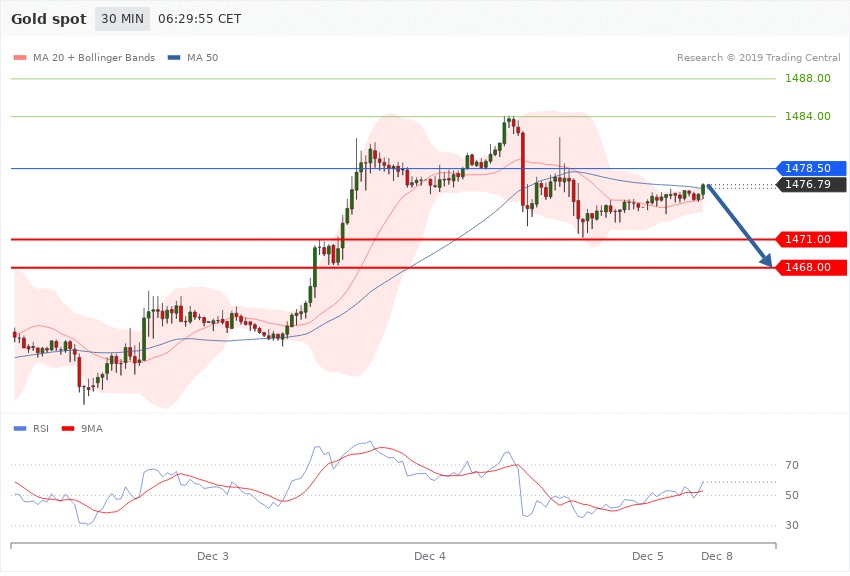Image resolution: width=850 pixels, height=576 pixels.
Task: Jump to the Dec 5 date marker
Action: (647, 555)
